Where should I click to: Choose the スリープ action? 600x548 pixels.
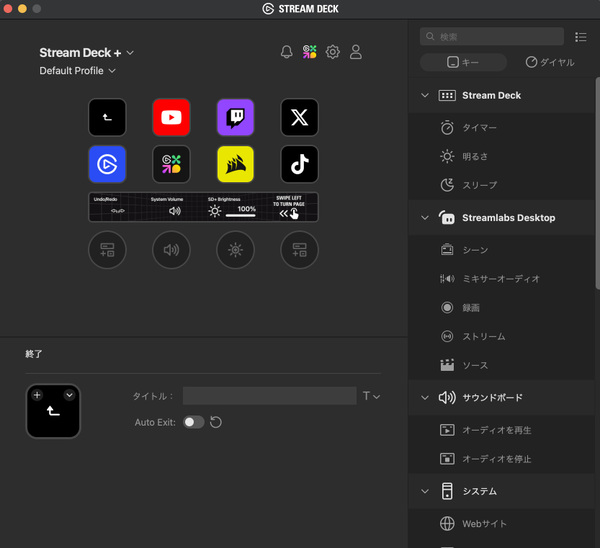pos(501,185)
